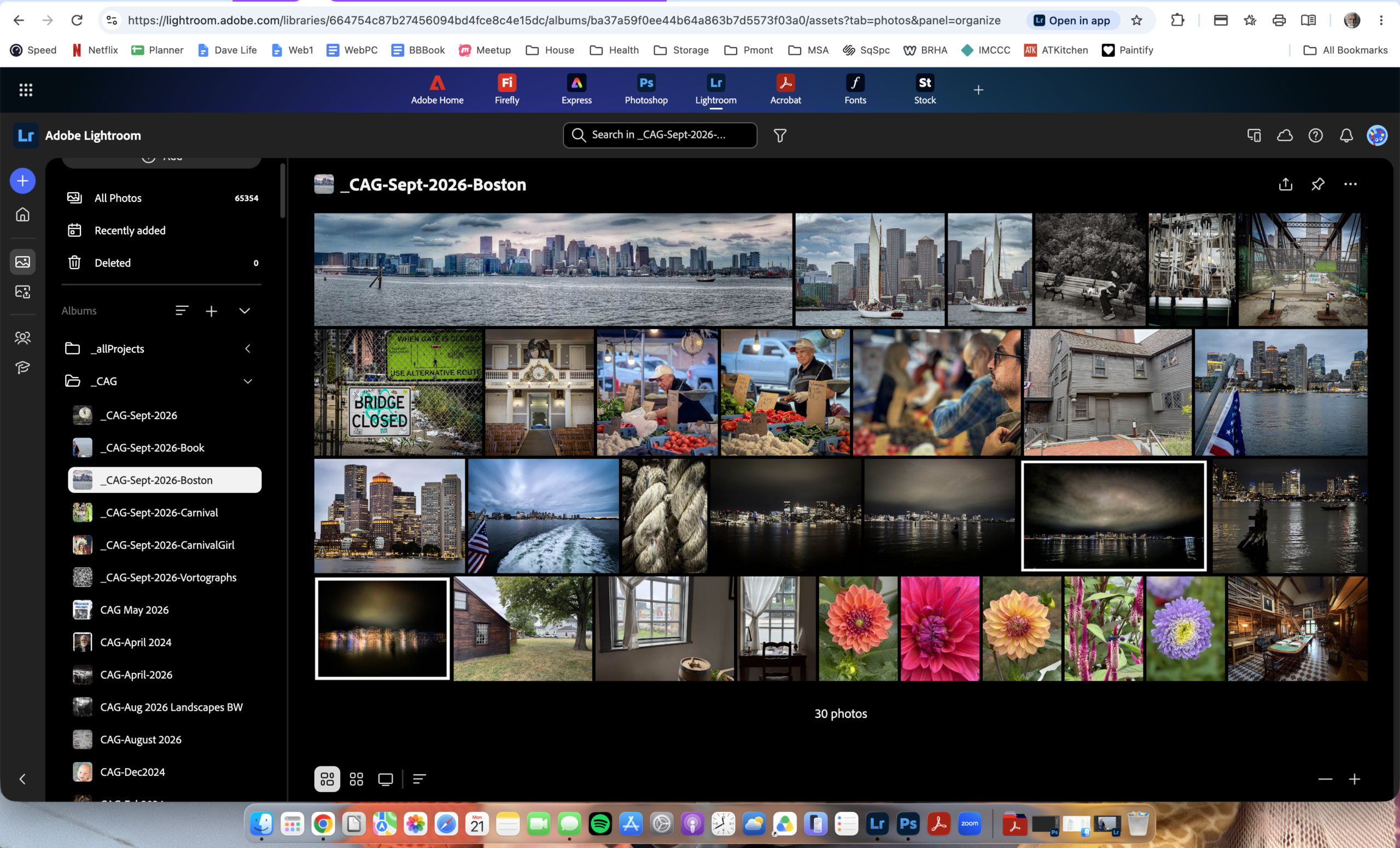Click the cloud sync status icon

tap(1285, 135)
